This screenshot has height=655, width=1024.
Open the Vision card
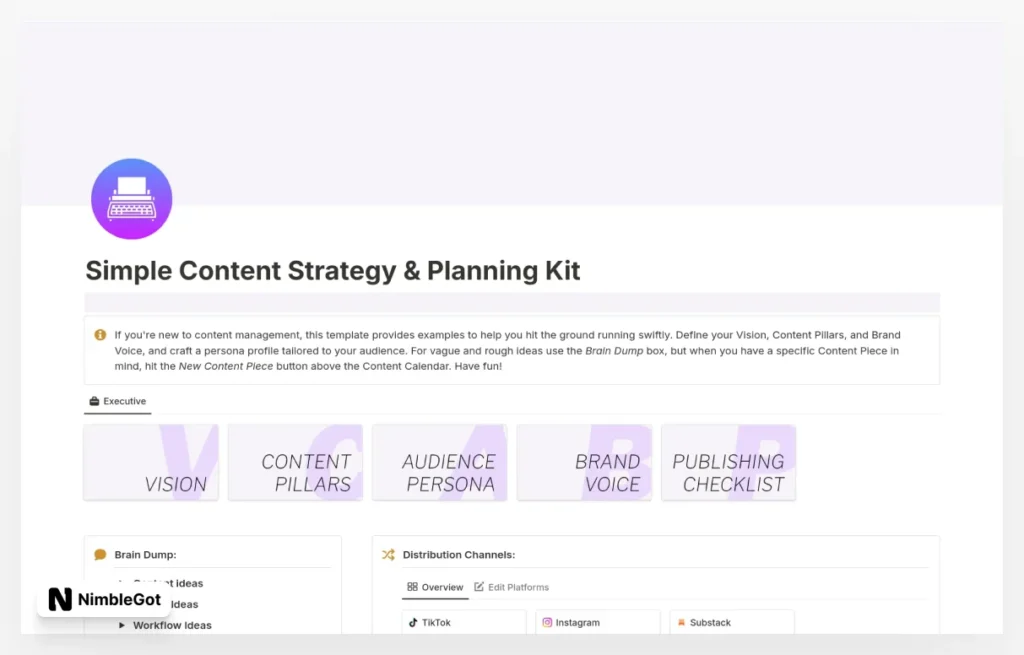(151, 462)
